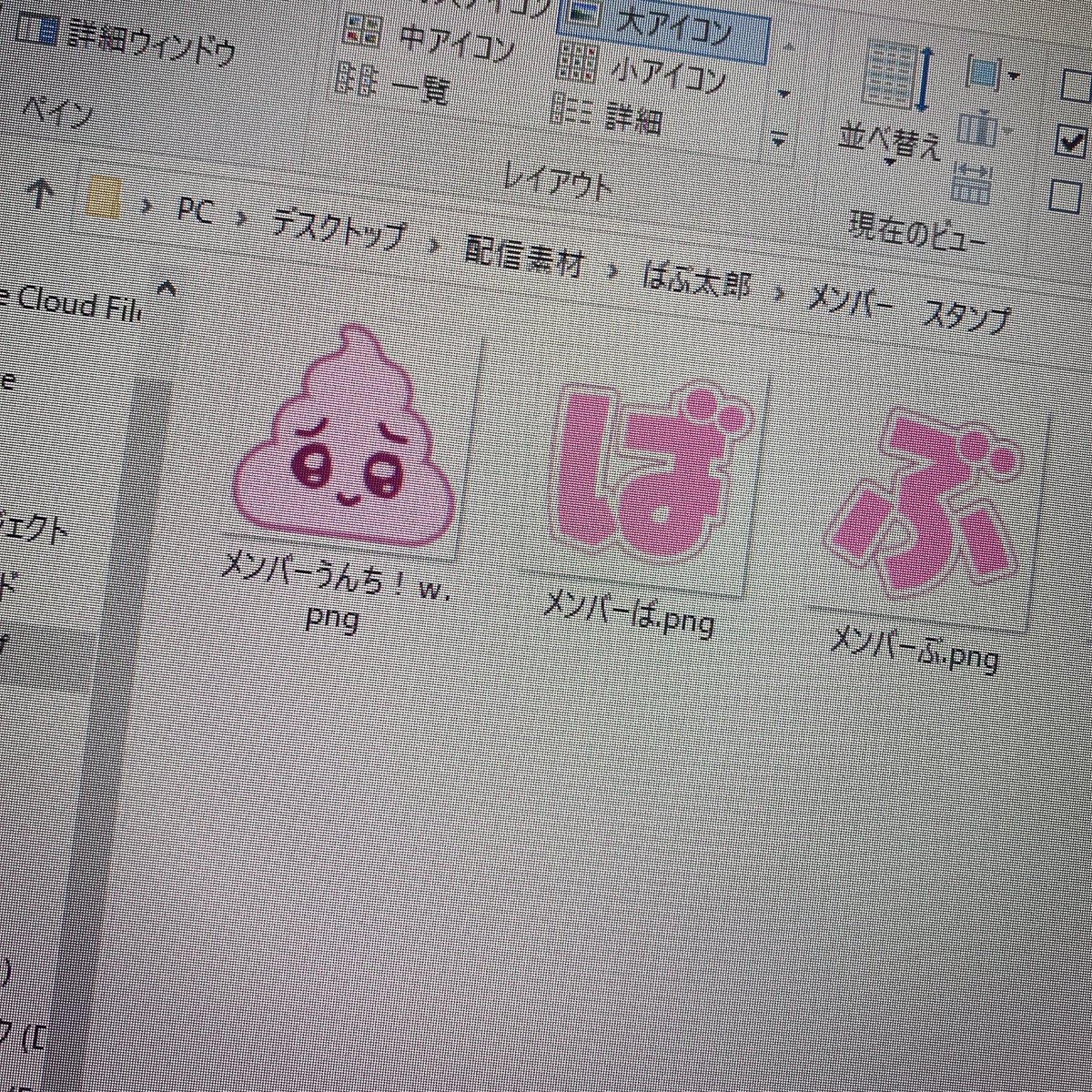Tick the top unchecked view checkbox

pyautogui.click(x=1076, y=86)
